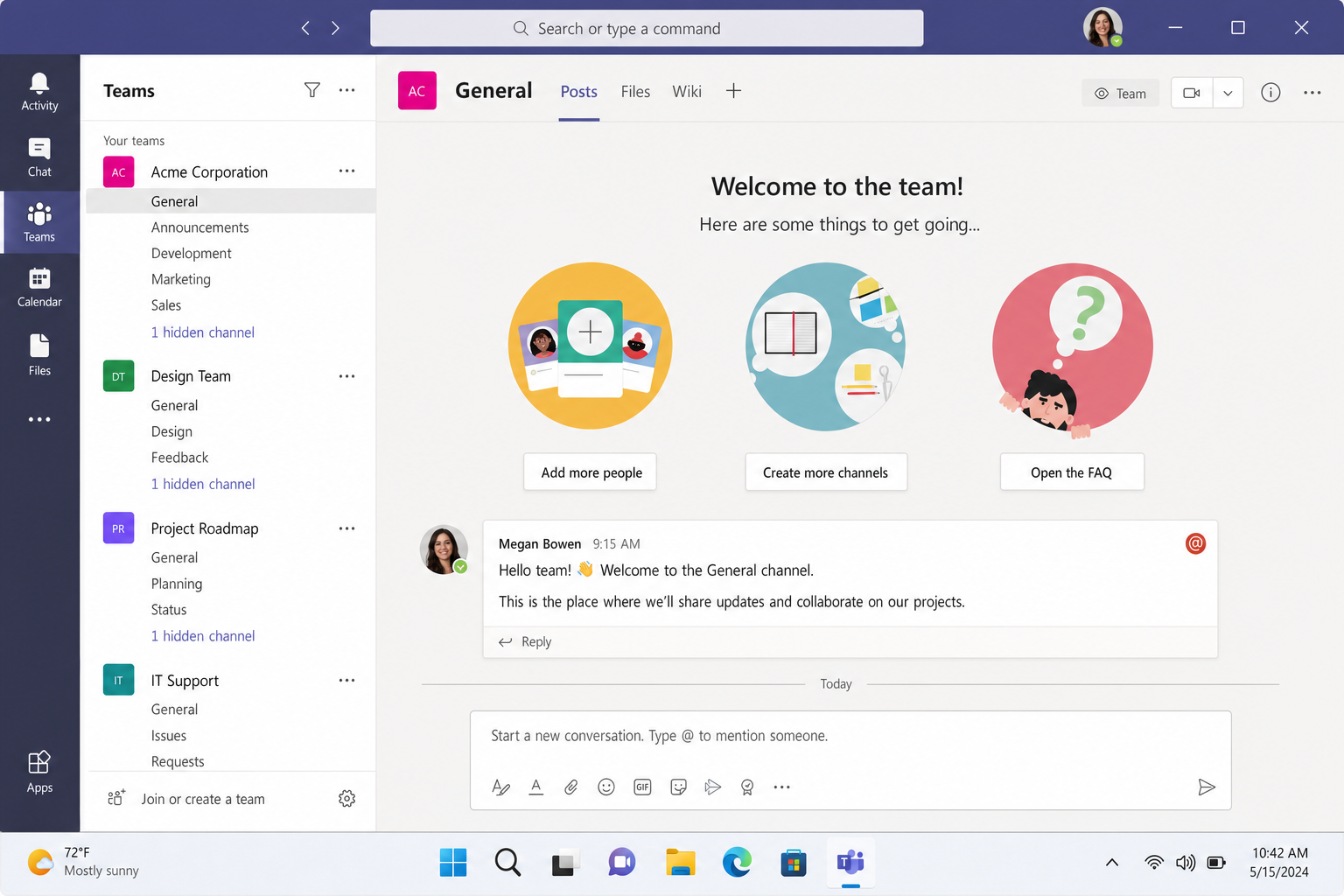Open Project Roadmap more options
The image size is (1344, 896).
[x=346, y=528]
